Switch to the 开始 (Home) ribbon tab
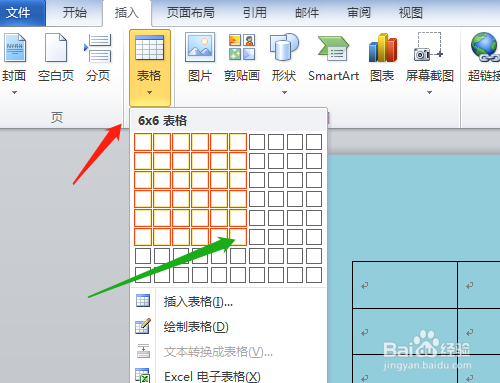 (75, 13)
